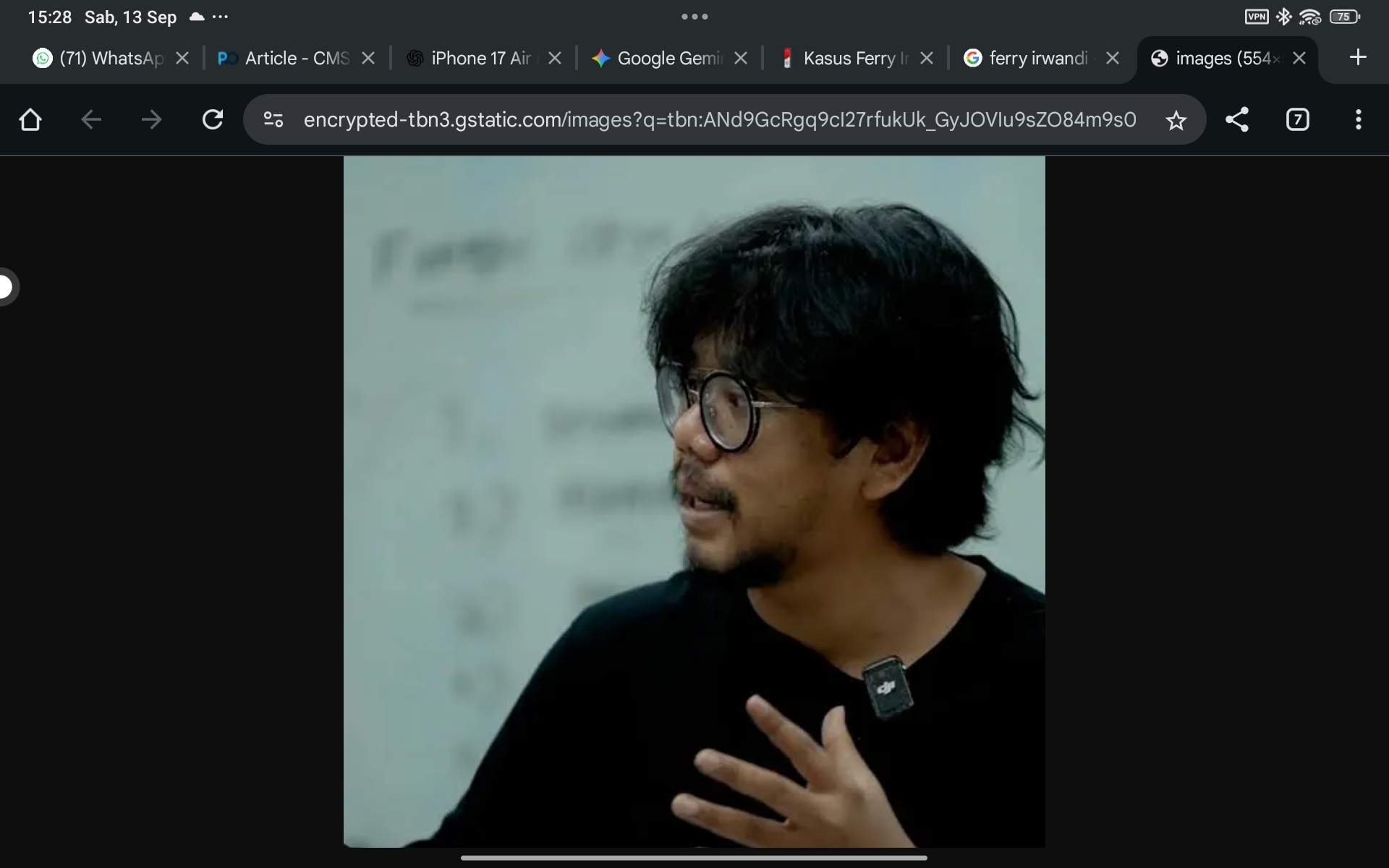Bookmark this page with the star icon
Screen dimensions: 1389x868
click(1176, 120)
